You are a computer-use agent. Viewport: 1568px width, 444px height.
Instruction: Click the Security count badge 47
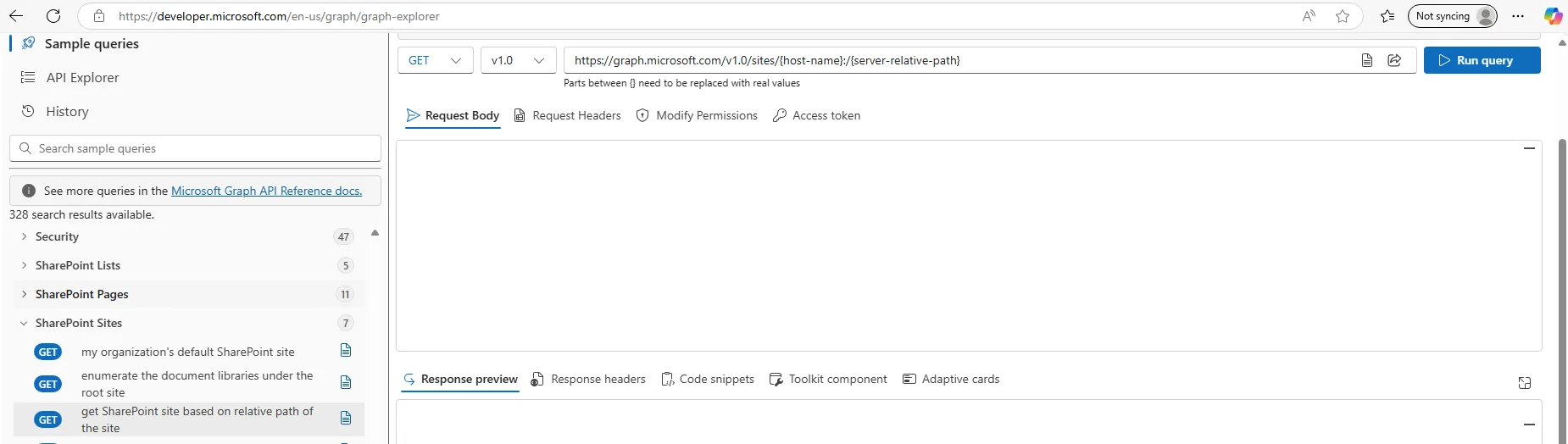point(343,236)
